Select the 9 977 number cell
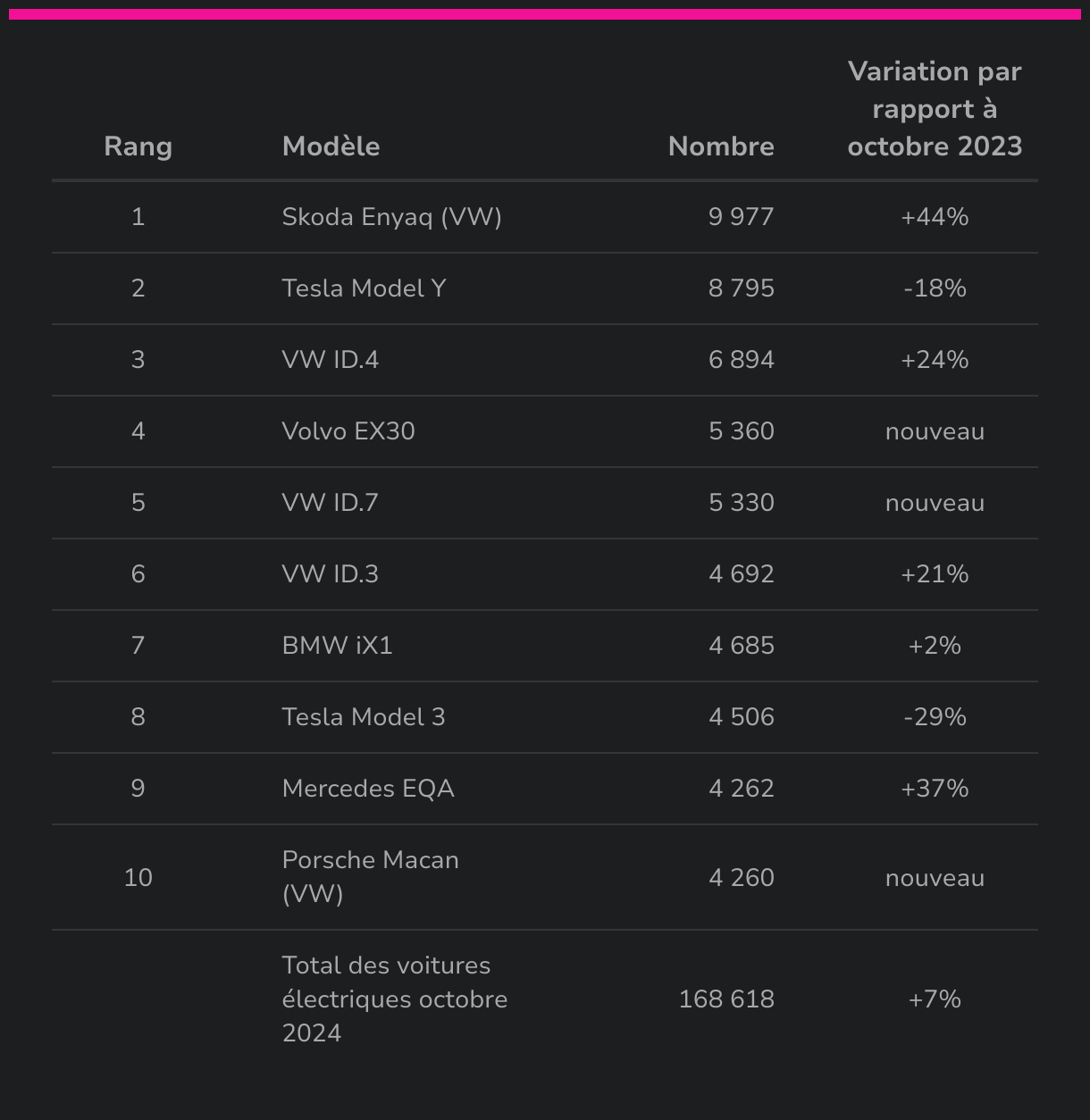This screenshot has height=1120, width=1090. pyautogui.click(x=742, y=217)
